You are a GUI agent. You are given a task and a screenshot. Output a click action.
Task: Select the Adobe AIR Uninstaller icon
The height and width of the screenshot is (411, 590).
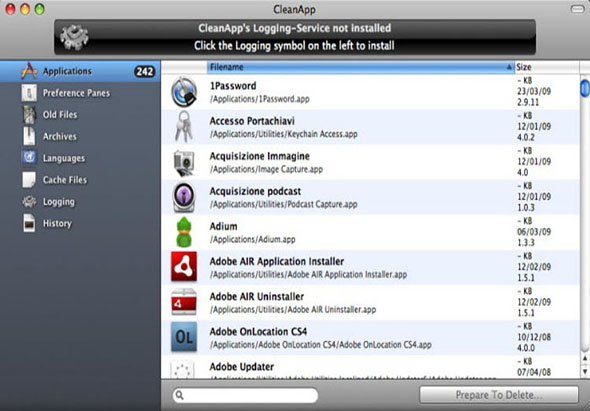(x=184, y=302)
